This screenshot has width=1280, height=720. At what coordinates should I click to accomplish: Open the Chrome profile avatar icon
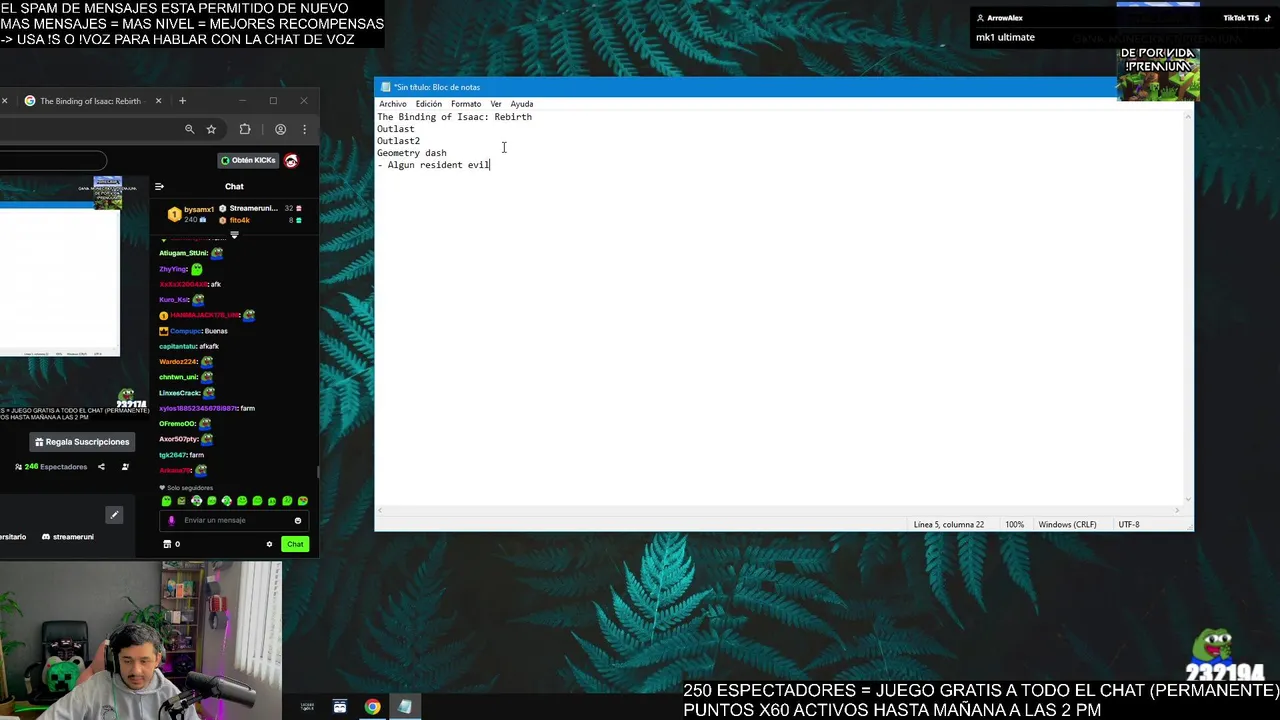[x=281, y=129]
